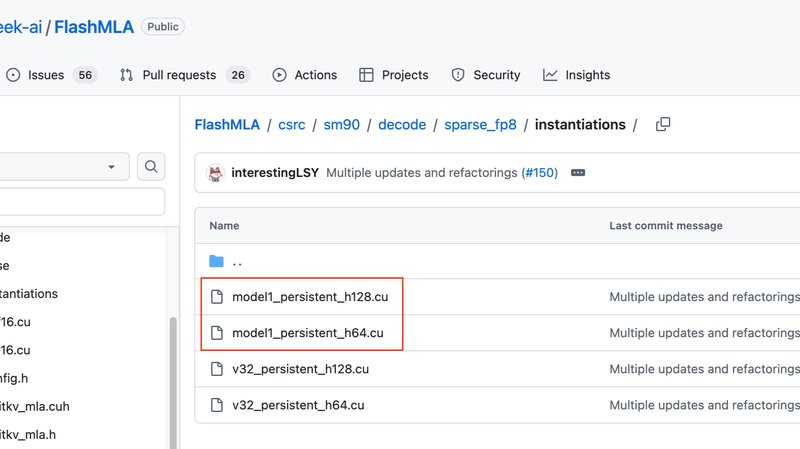
Task: Copy the path with the copy icon
Action: click(663, 124)
